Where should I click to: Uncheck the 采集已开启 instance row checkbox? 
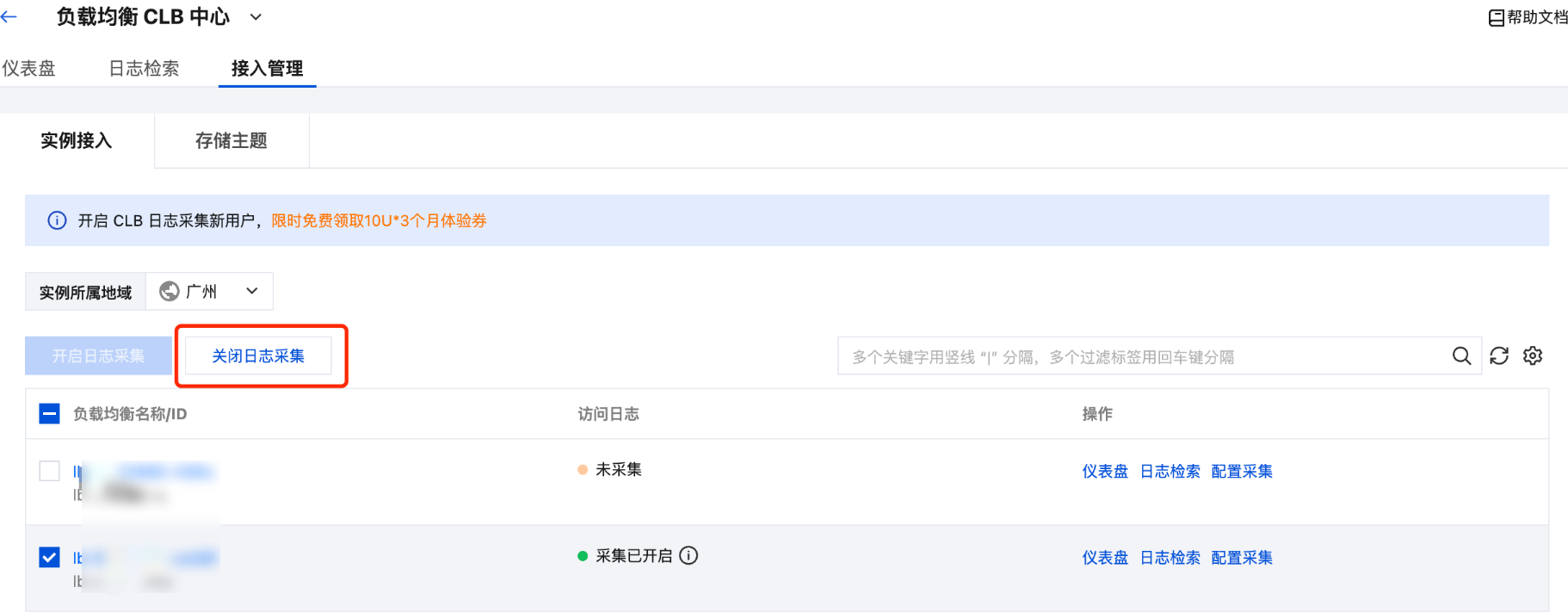tap(50, 557)
